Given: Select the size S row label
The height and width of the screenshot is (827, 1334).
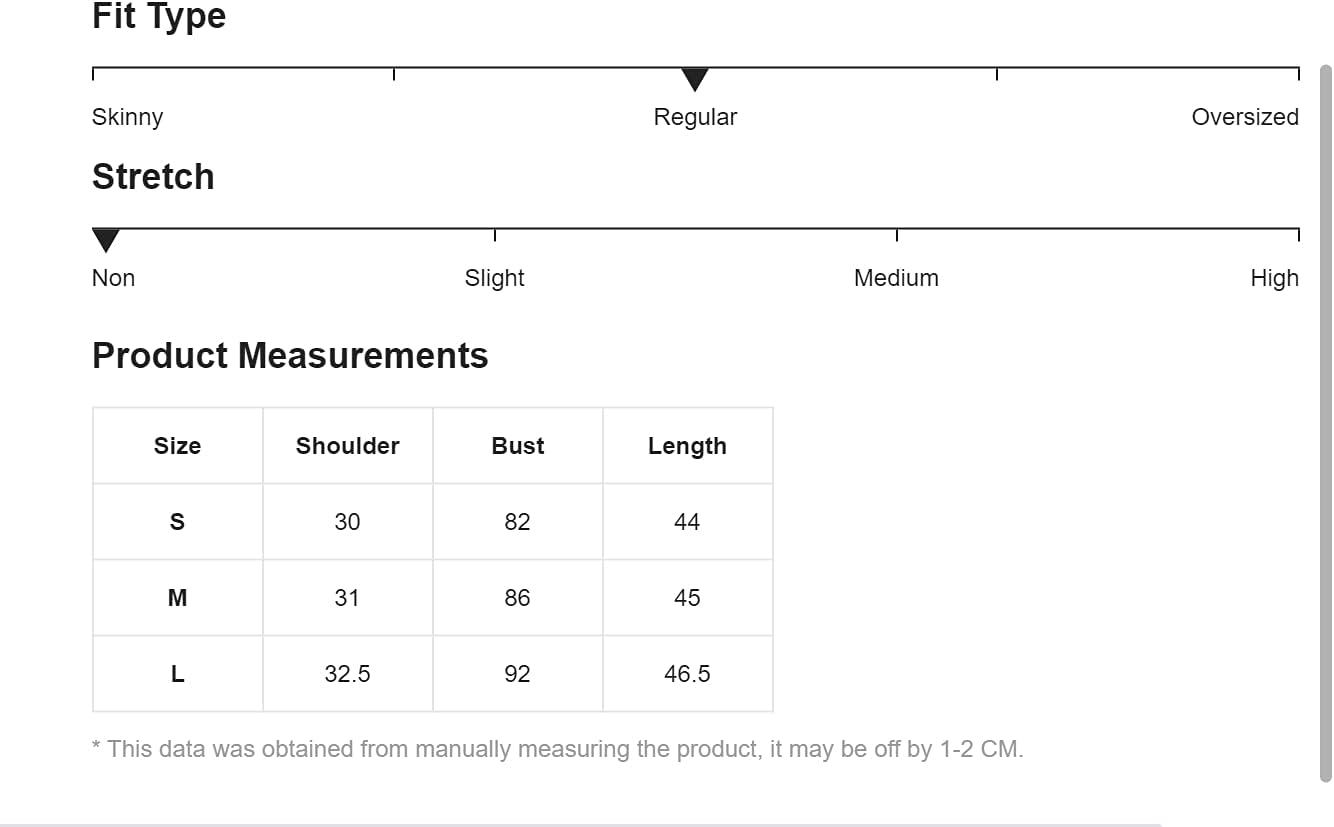Looking at the screenshot, I should click(x=177, y=522).
